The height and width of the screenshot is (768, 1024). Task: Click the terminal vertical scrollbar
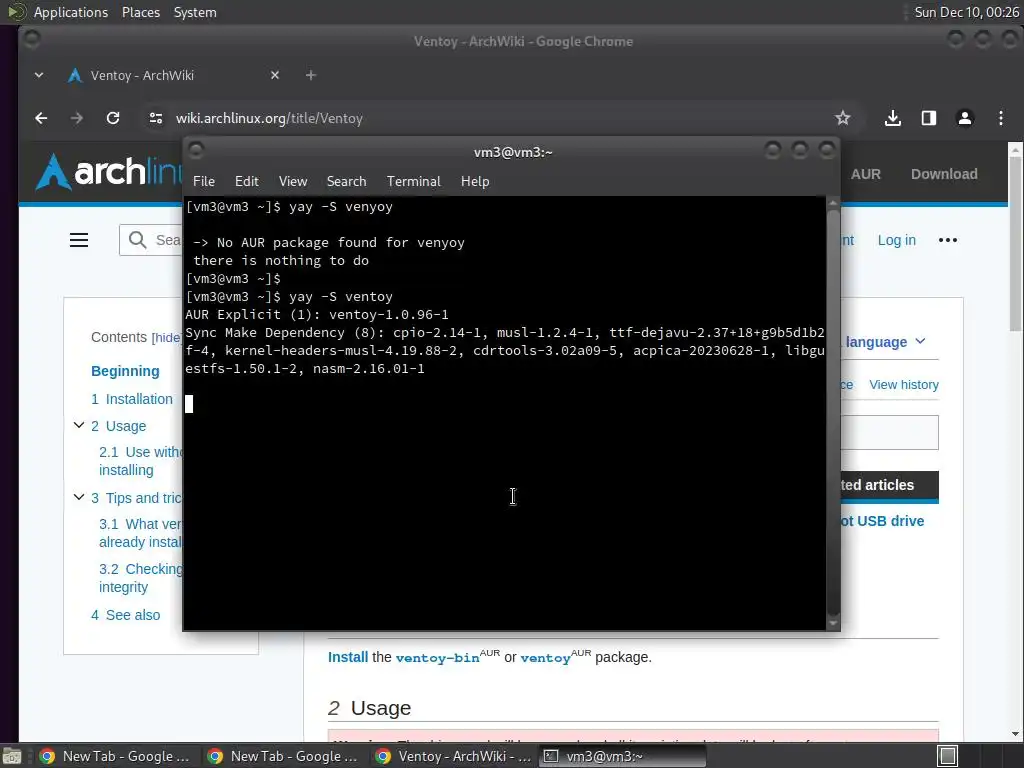pyautogui.click(x=833, y=413)
